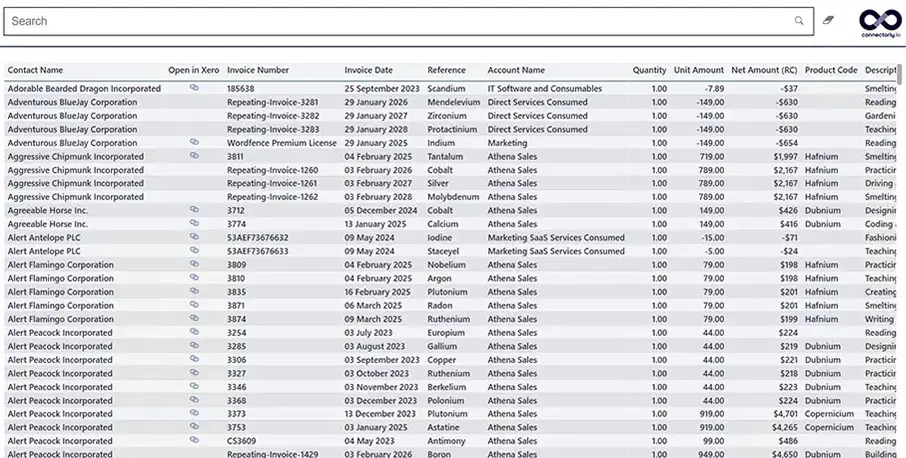Select the Wordfence Premium License invoice cell
906x458 pixels.
pos(281,143)
